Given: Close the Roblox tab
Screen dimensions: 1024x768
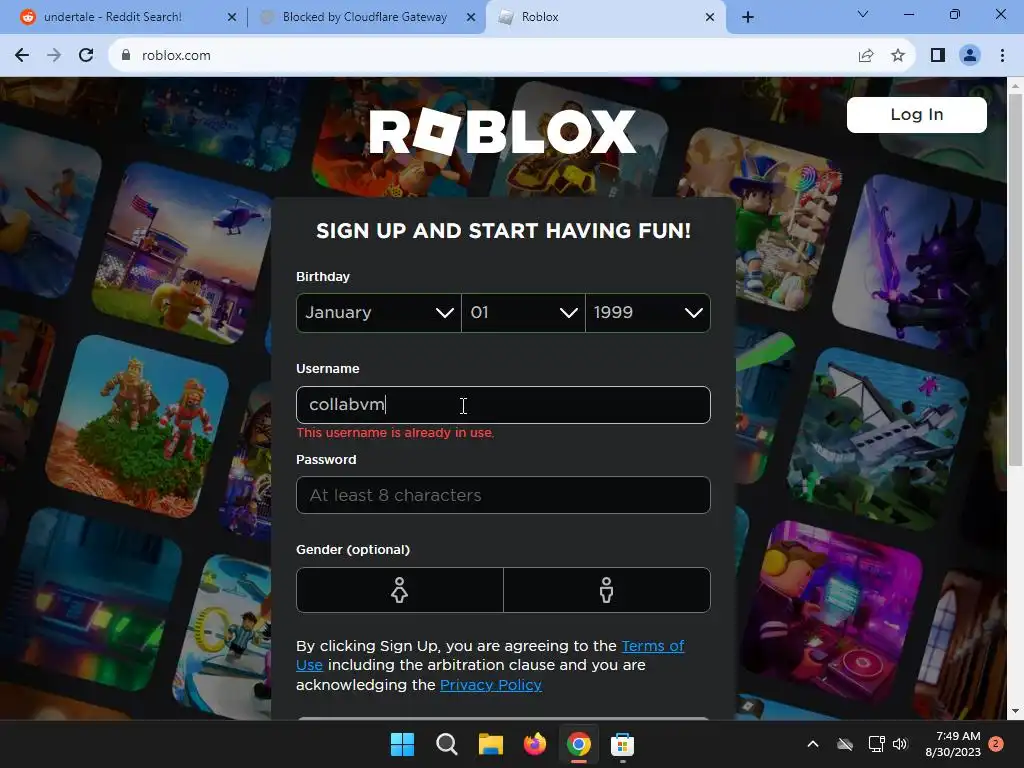Looking at the screenshot, I should [710, 17].
